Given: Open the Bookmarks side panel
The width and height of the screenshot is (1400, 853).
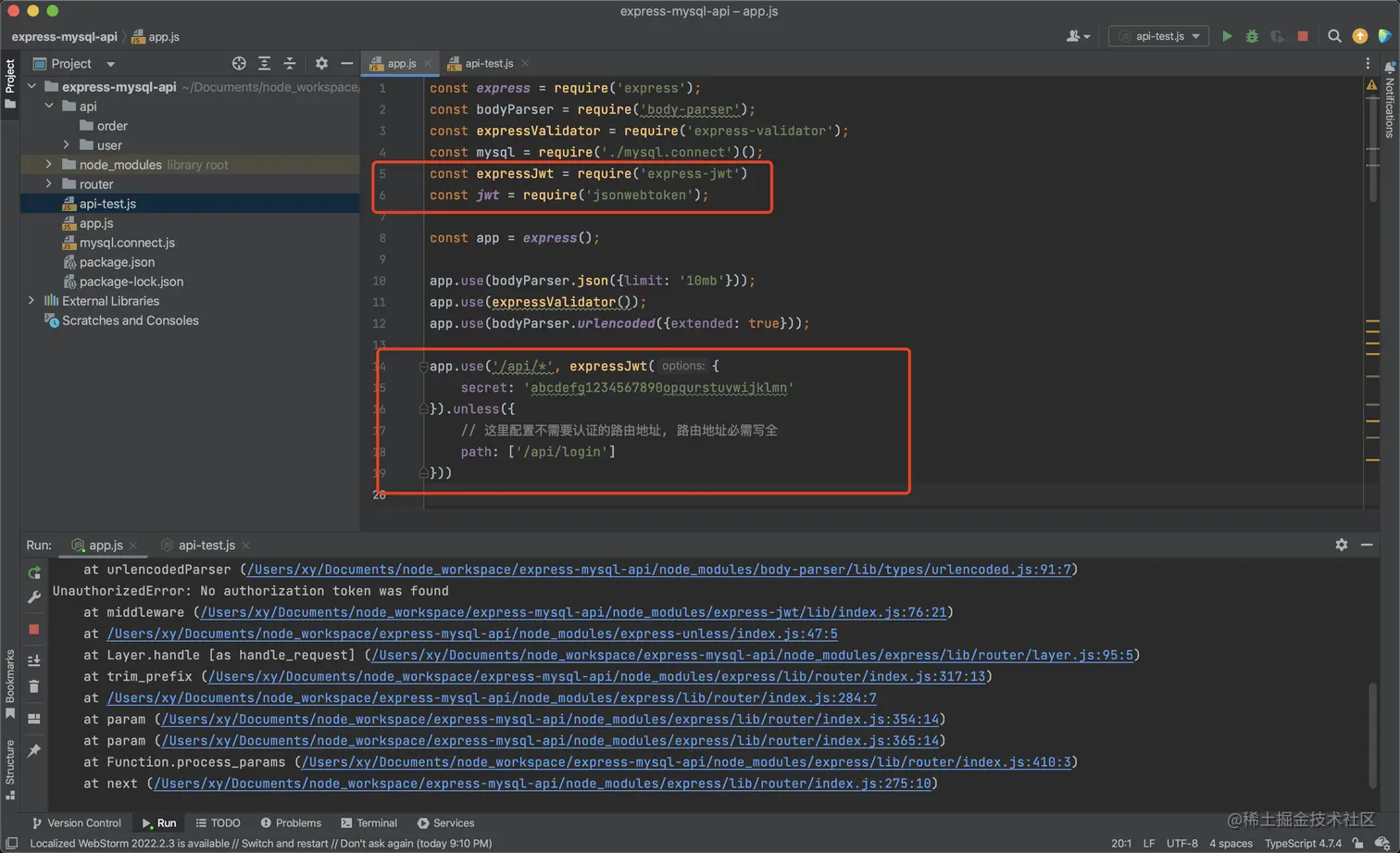Looking at the screenshot, I should tap(10, 684).
